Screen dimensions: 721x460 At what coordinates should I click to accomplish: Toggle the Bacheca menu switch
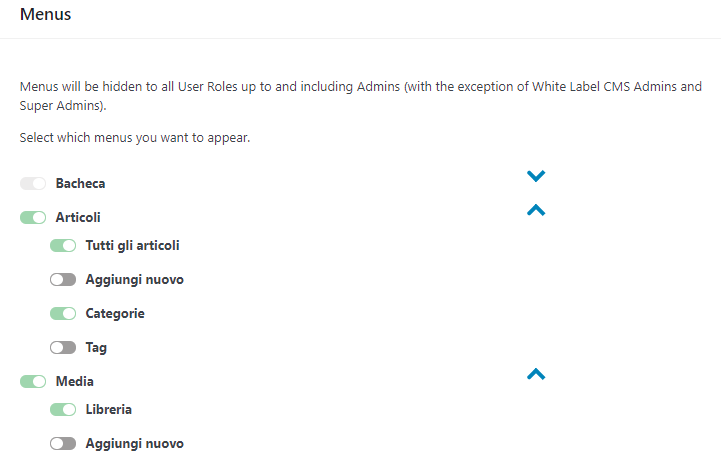pos(33,184)
